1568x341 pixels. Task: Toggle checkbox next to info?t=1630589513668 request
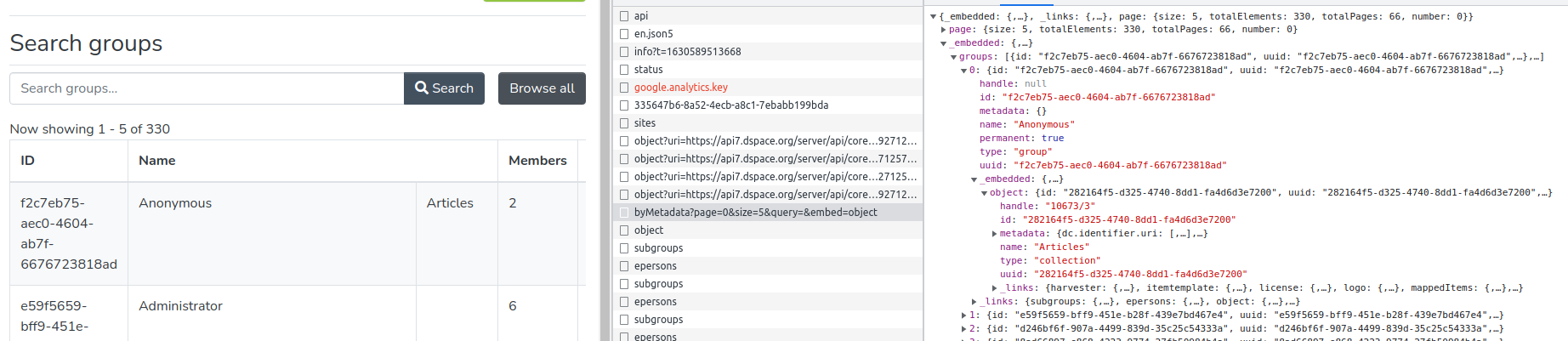(624, 52)
